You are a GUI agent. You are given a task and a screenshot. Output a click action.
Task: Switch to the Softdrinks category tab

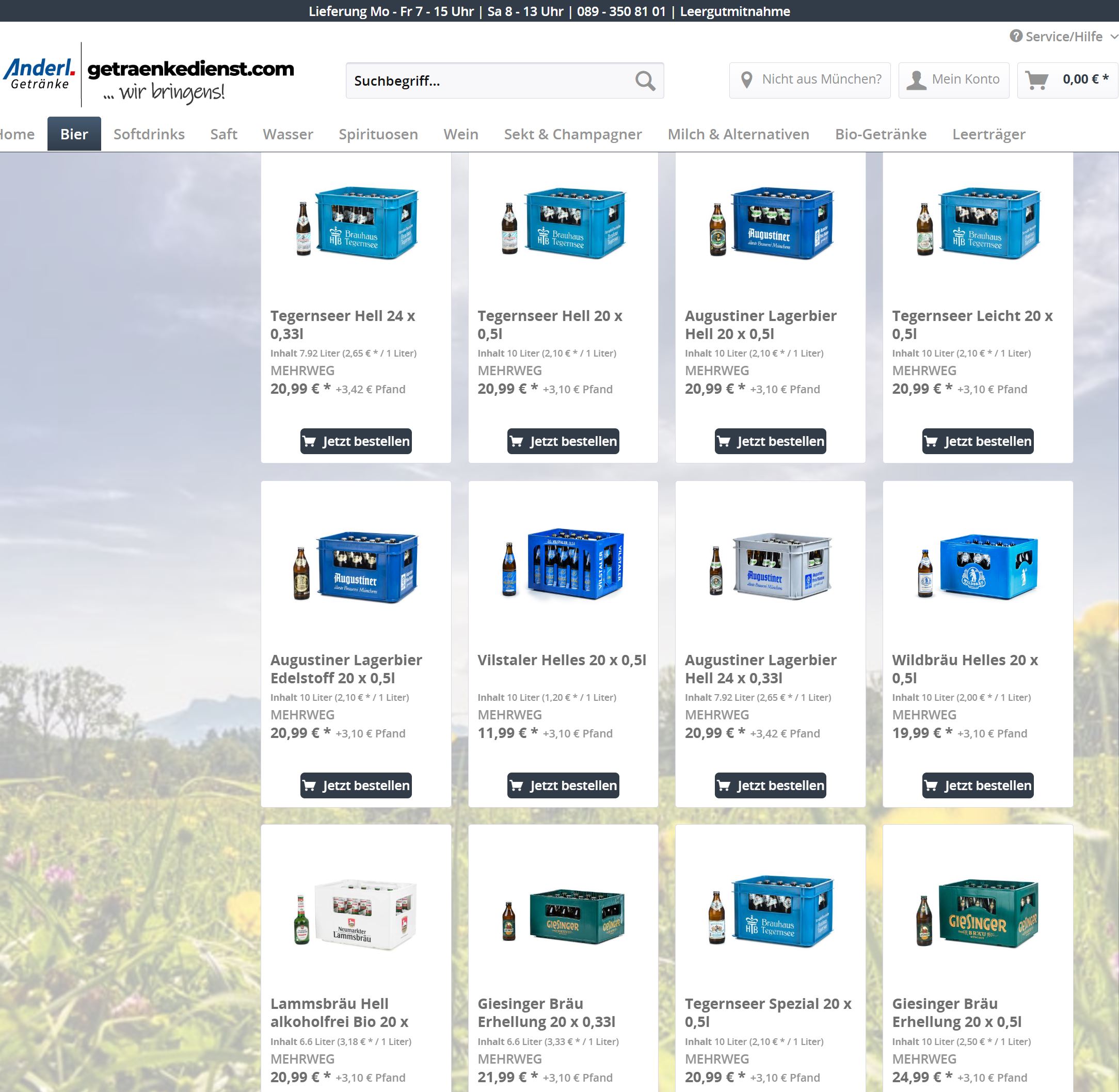tap(149, 134)
